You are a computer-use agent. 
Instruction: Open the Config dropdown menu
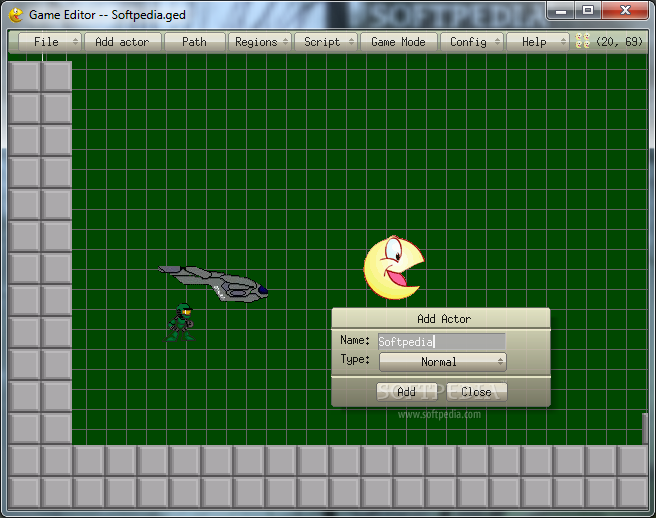472,42
